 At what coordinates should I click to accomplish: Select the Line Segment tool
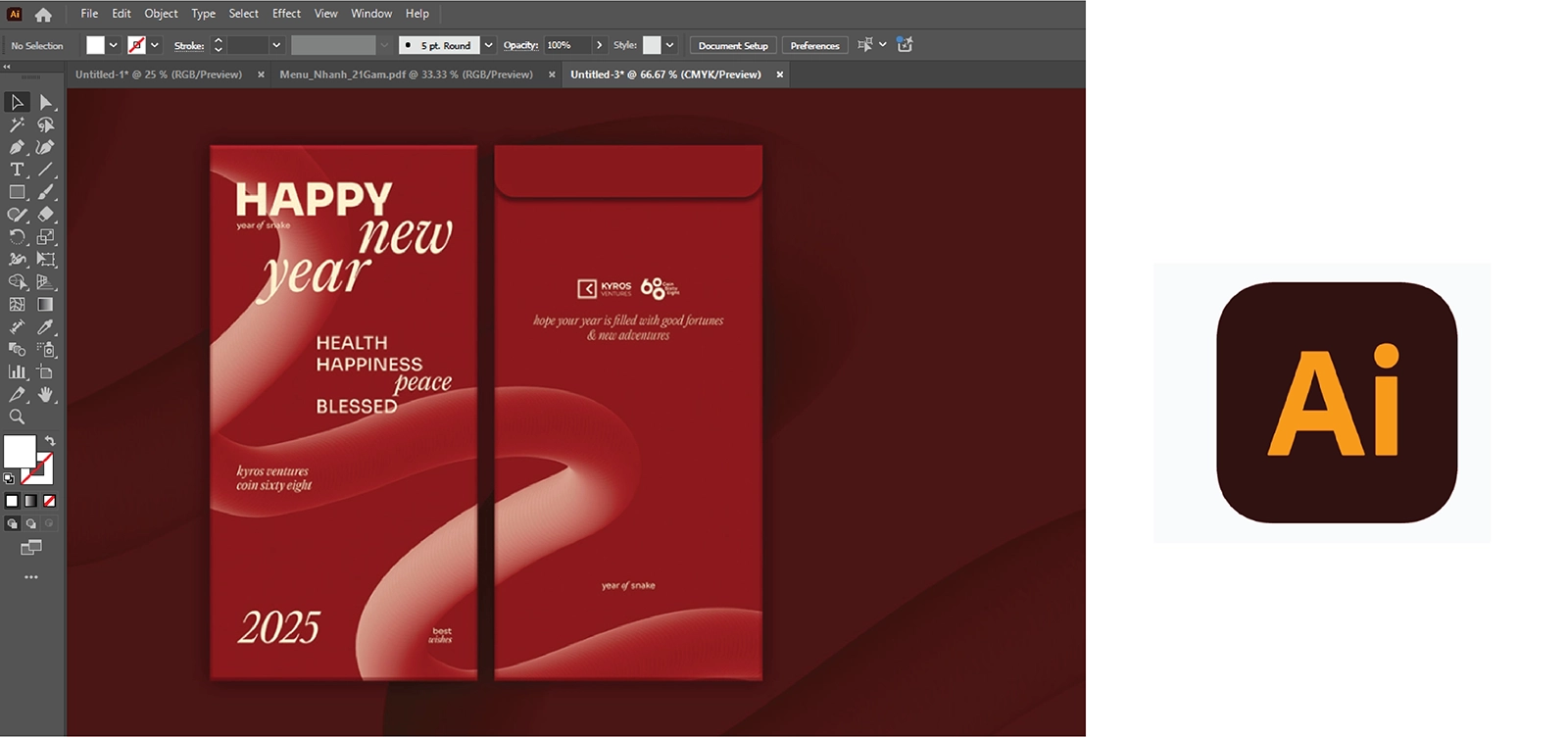coord(45,170)
